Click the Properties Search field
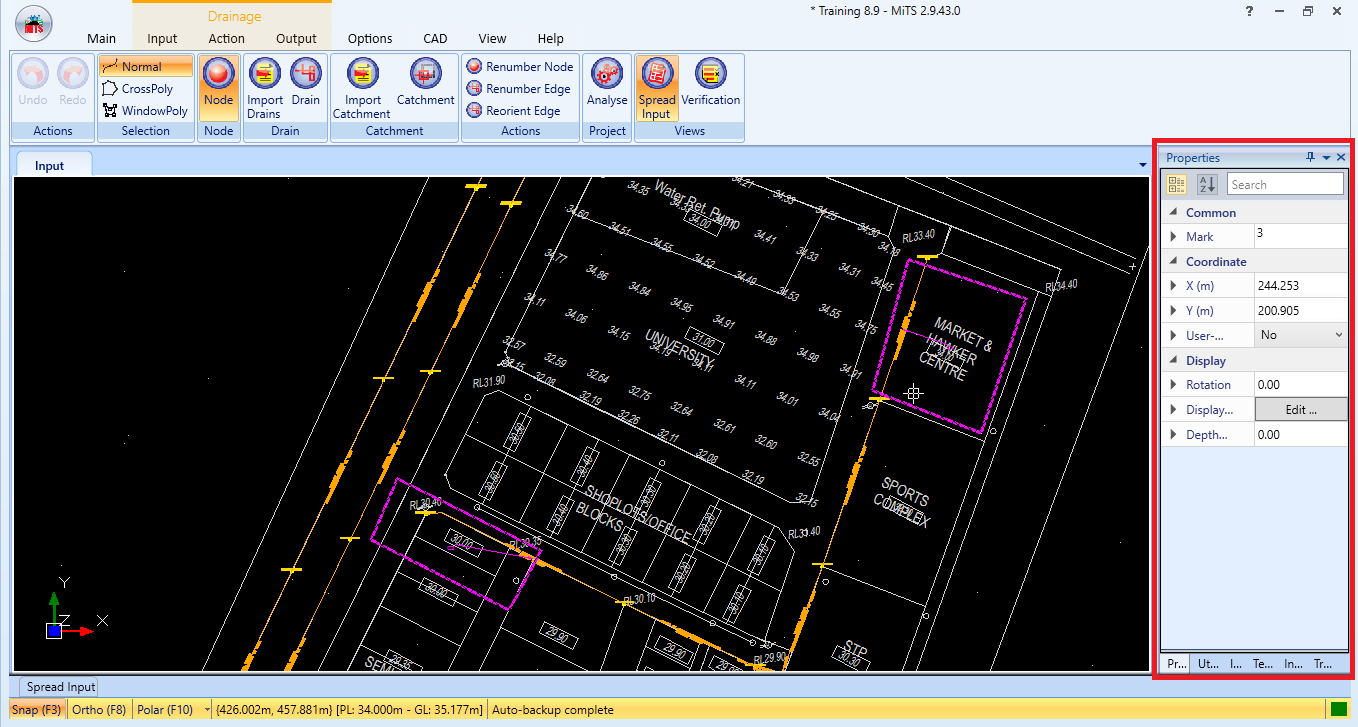 [x=1285, y=184]
